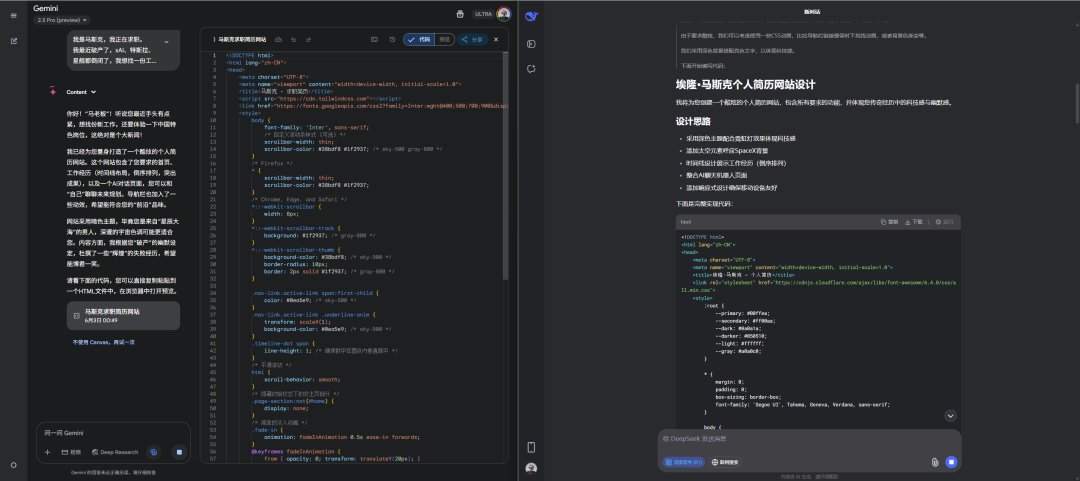Open DeepSeek sidebar panel icon

(531, 43)
